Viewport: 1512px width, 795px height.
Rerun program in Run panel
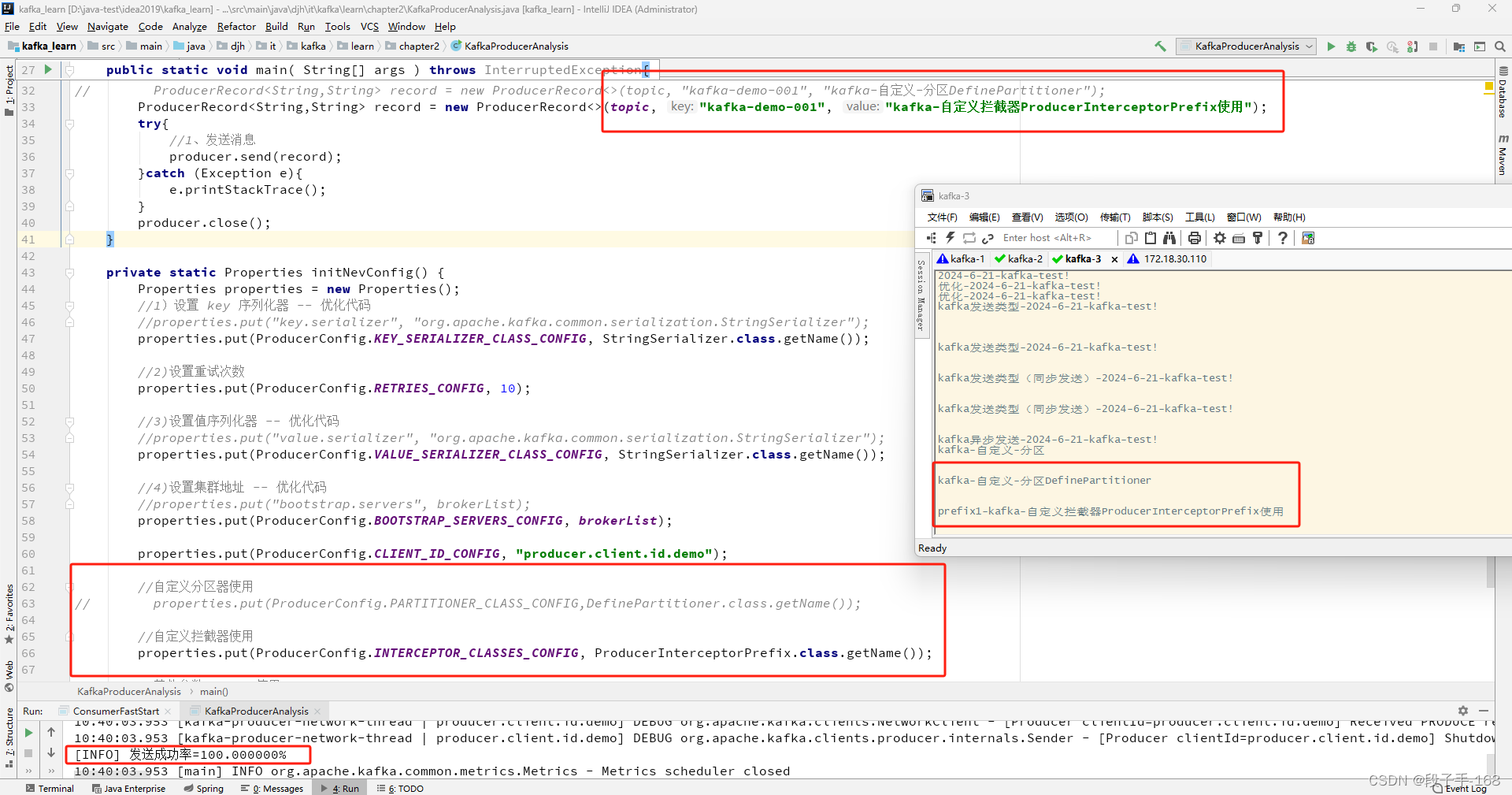[x=28, y=733]
